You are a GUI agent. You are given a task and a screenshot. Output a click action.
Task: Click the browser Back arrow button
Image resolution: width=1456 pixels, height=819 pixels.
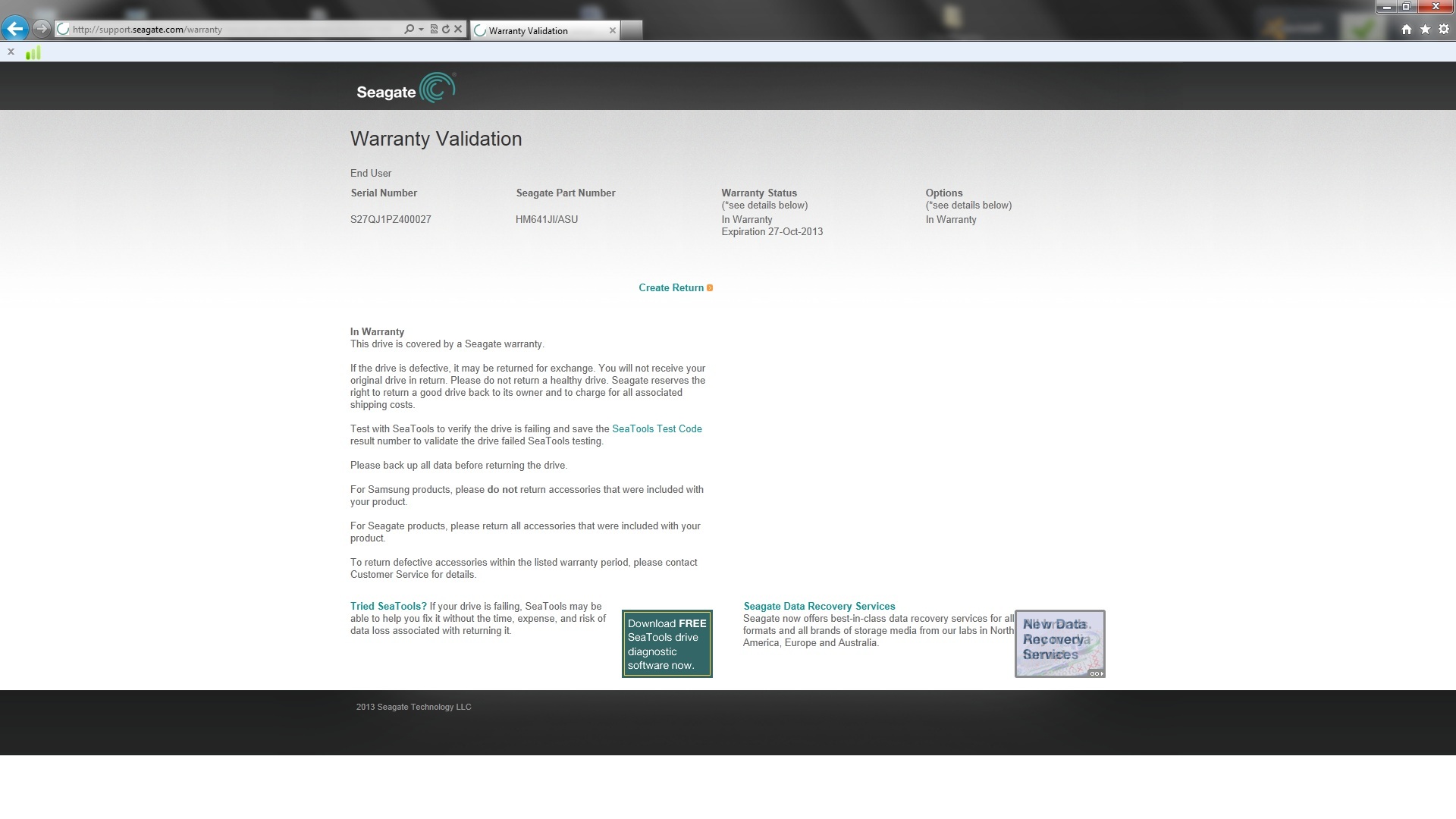click(x=15, y=29)
